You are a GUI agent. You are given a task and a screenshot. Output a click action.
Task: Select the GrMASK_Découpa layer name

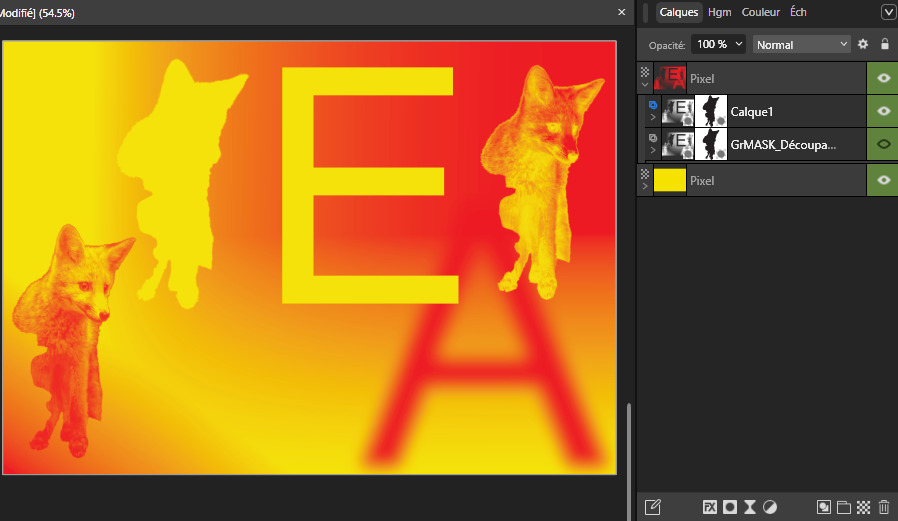click(x=783, y=145)
